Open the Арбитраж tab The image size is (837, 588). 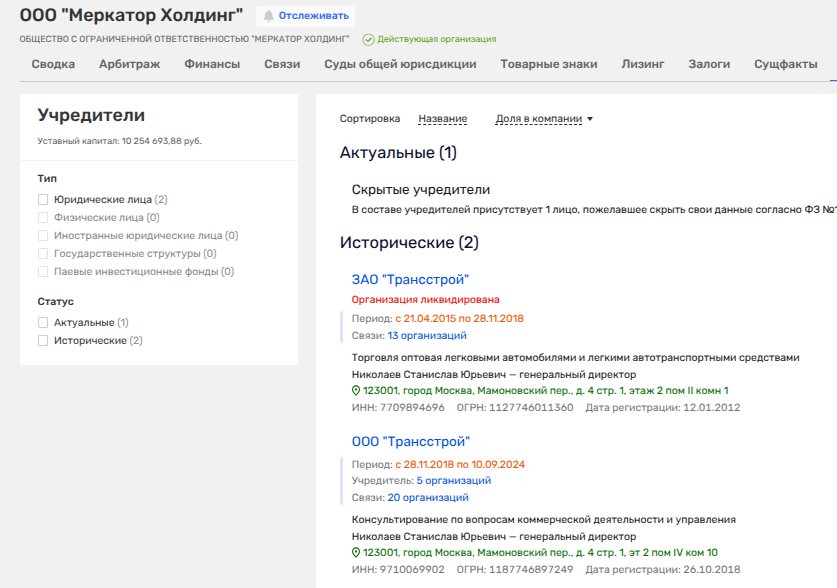click(x=129, y=64)
